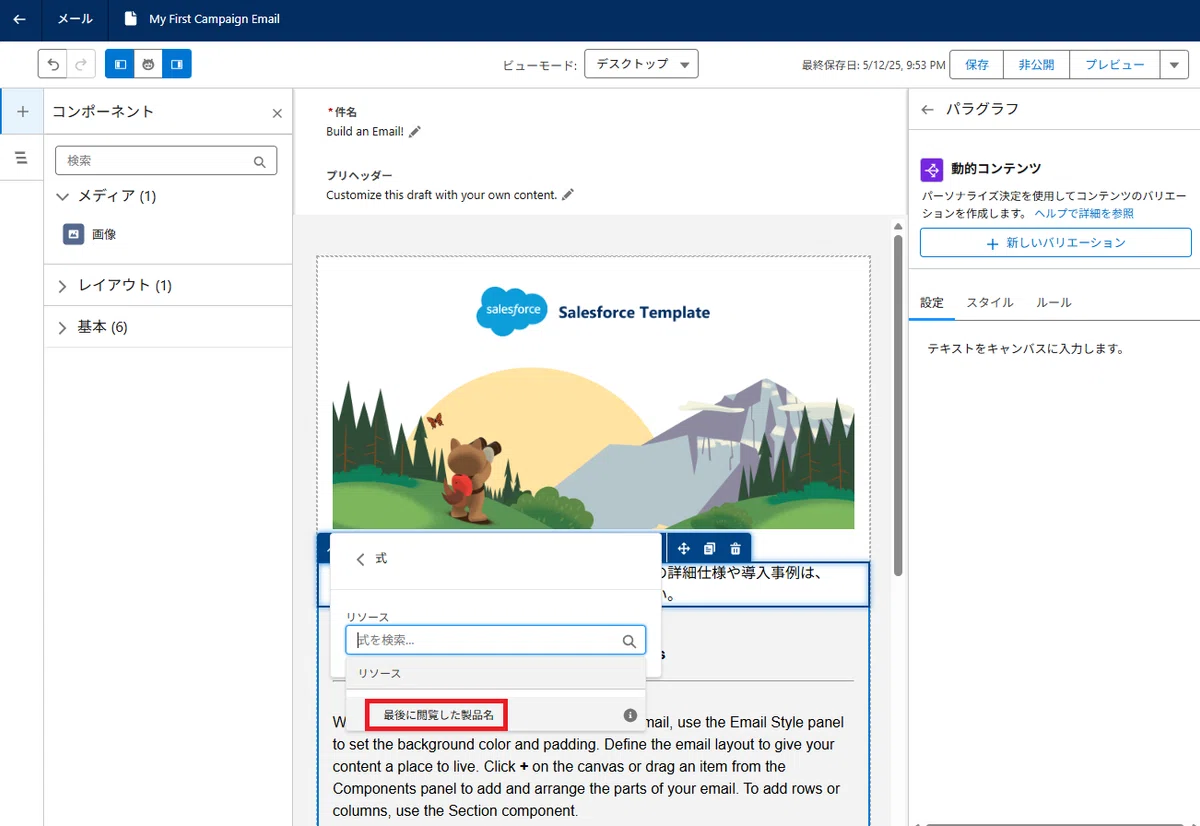Image resolution: width=1200 pixels, height=826 pixels.
Task: Edit the subject with its pencil icon
Action: (x=415, y=131)
